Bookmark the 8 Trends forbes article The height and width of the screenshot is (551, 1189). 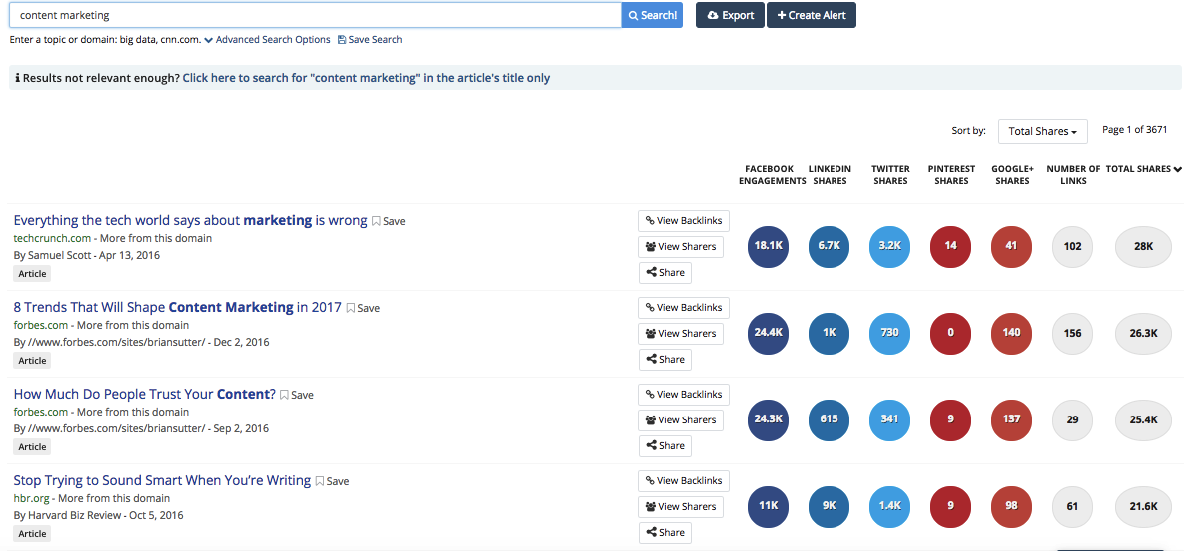click(x=363, y=308)
